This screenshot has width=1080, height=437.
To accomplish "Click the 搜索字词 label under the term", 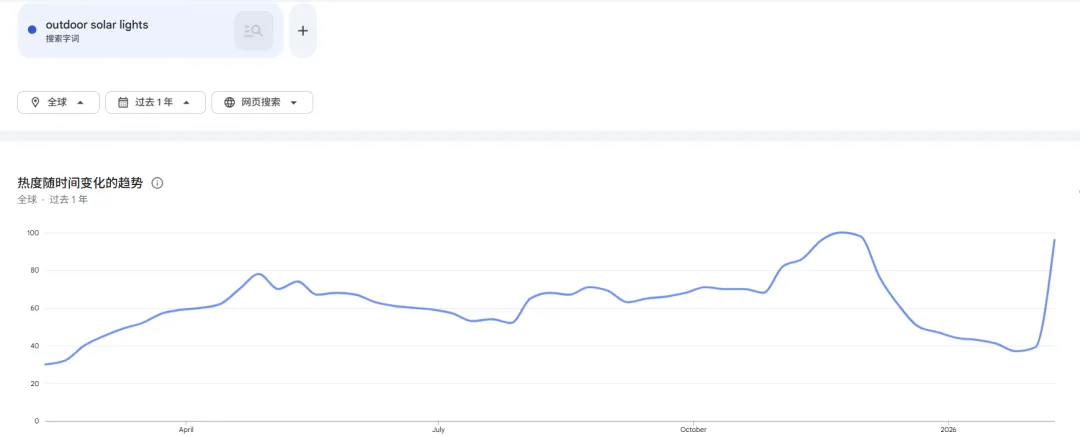I will (x=62, y=39).
